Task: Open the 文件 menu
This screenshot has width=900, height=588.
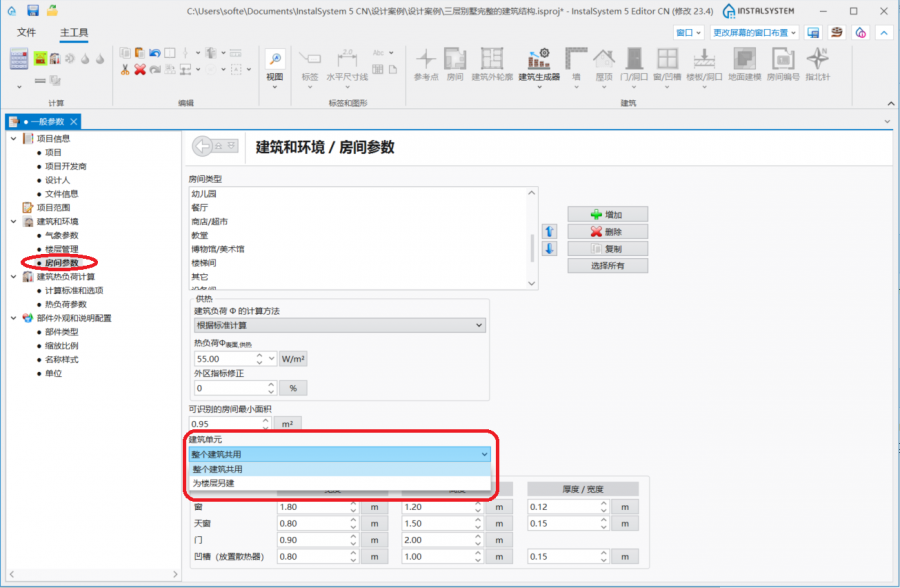Action: (x=27, y=33)
